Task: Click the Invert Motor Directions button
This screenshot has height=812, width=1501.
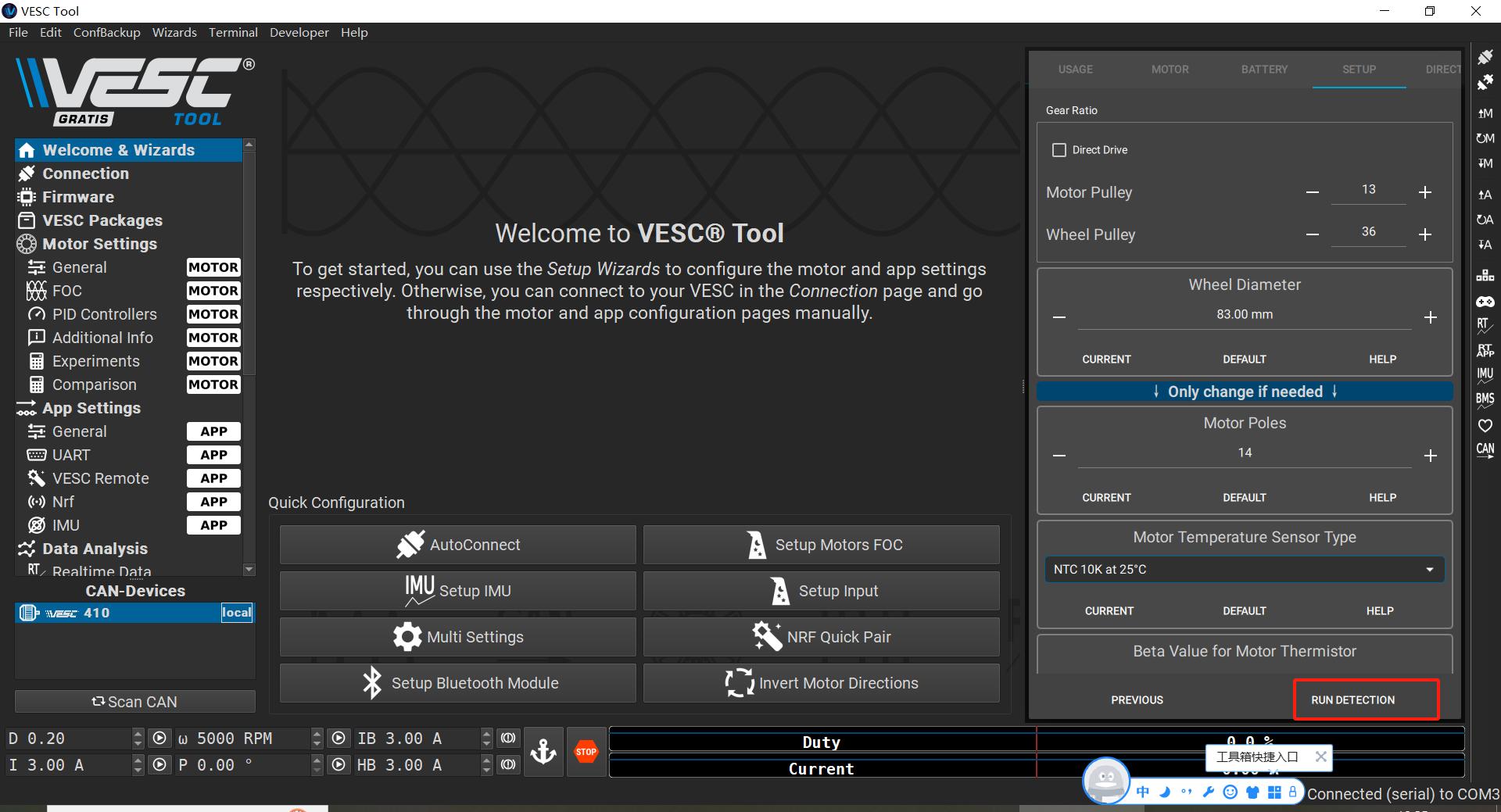Action: tap(822, 683)
